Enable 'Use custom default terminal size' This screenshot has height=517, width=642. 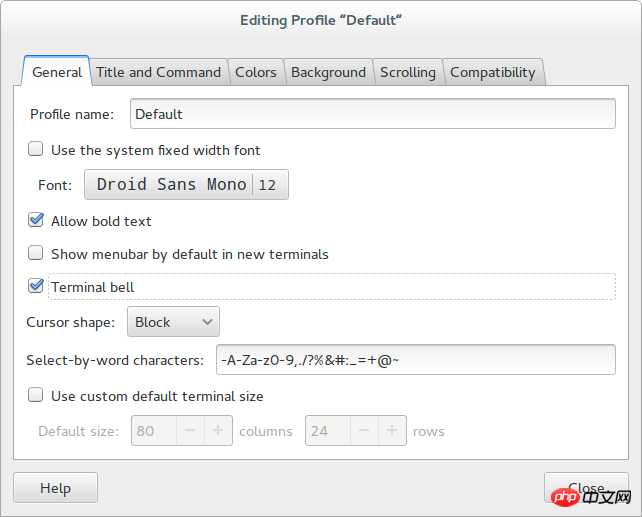point(36,396)
